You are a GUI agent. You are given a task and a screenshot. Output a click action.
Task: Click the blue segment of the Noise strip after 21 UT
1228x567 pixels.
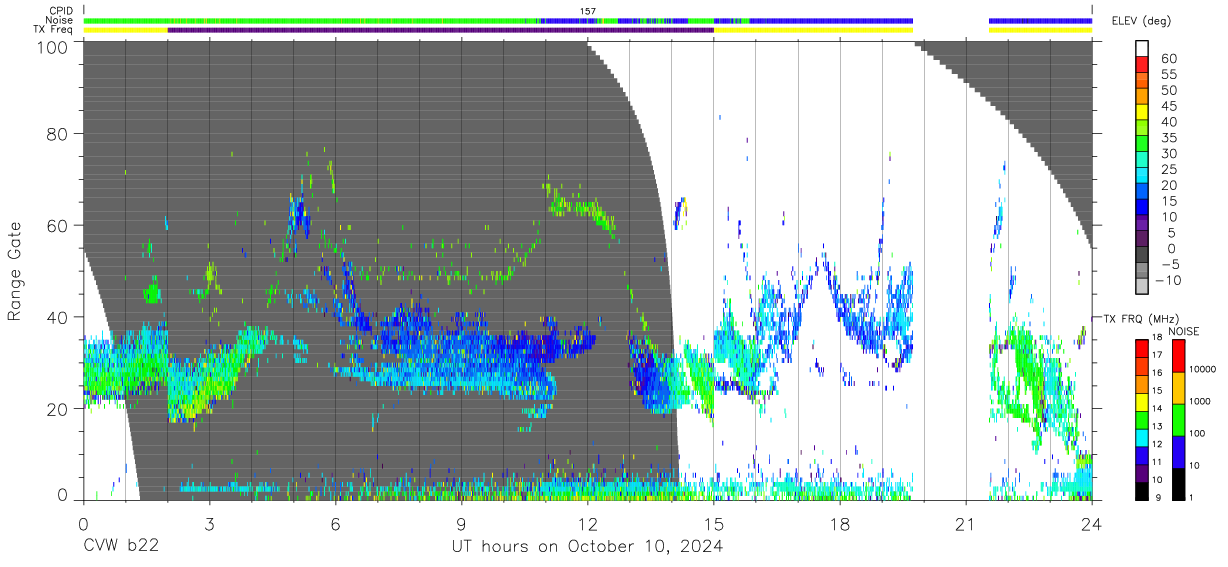(1040, 20)
